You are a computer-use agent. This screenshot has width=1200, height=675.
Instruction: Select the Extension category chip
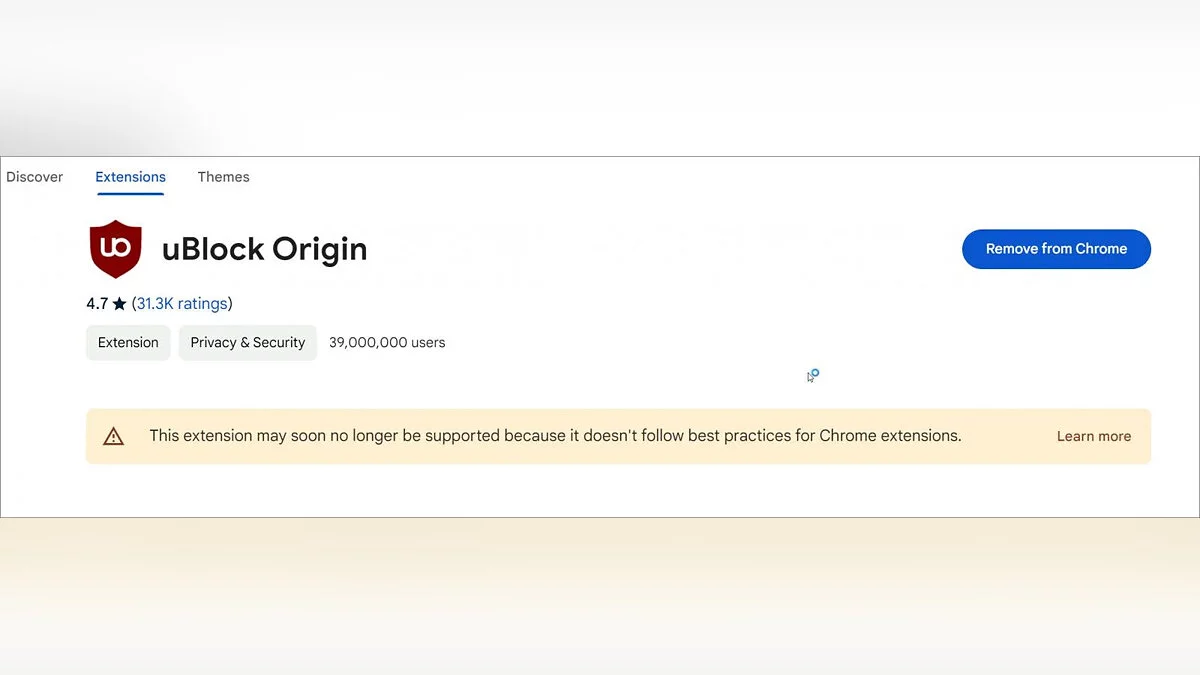128,342
